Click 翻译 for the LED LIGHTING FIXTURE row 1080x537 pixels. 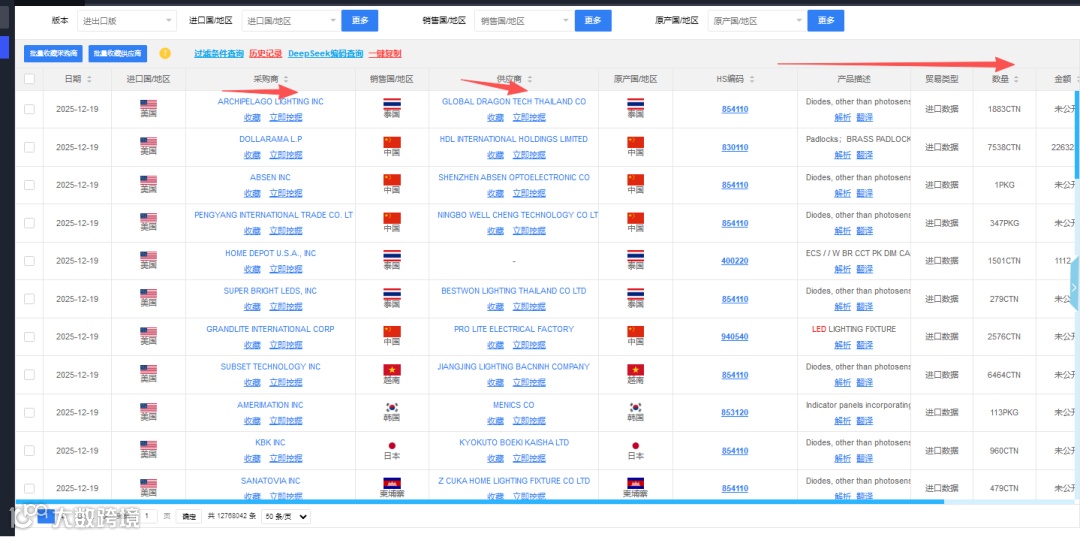(x=865, y=345)
